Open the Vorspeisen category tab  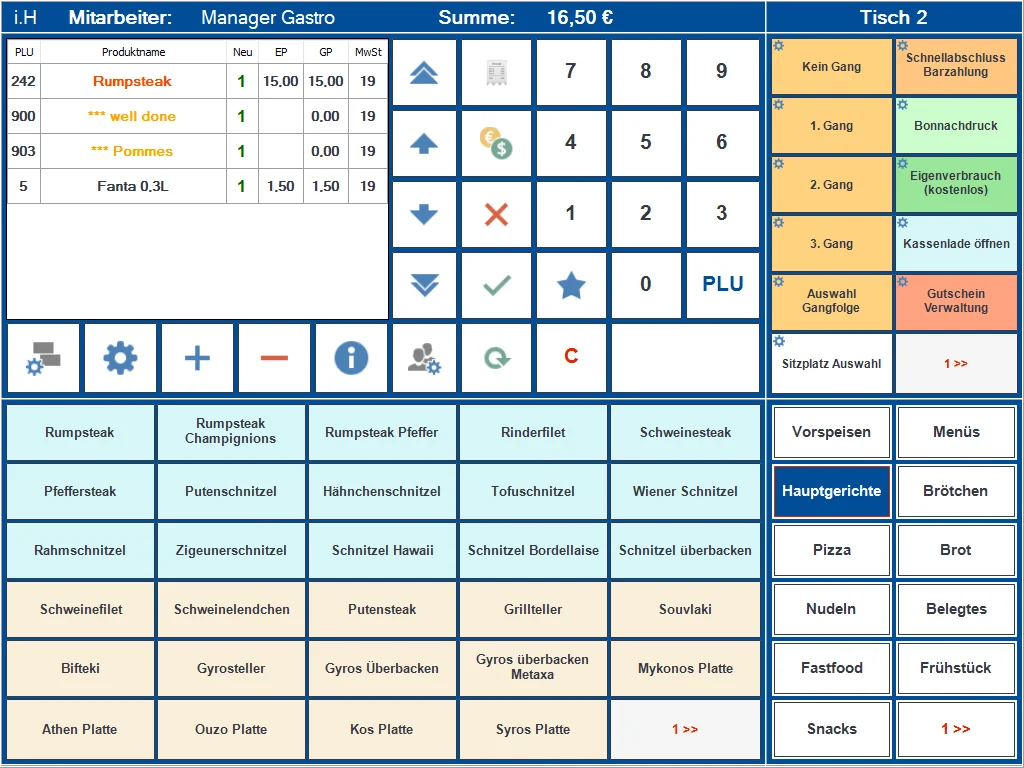pos(831,432)
